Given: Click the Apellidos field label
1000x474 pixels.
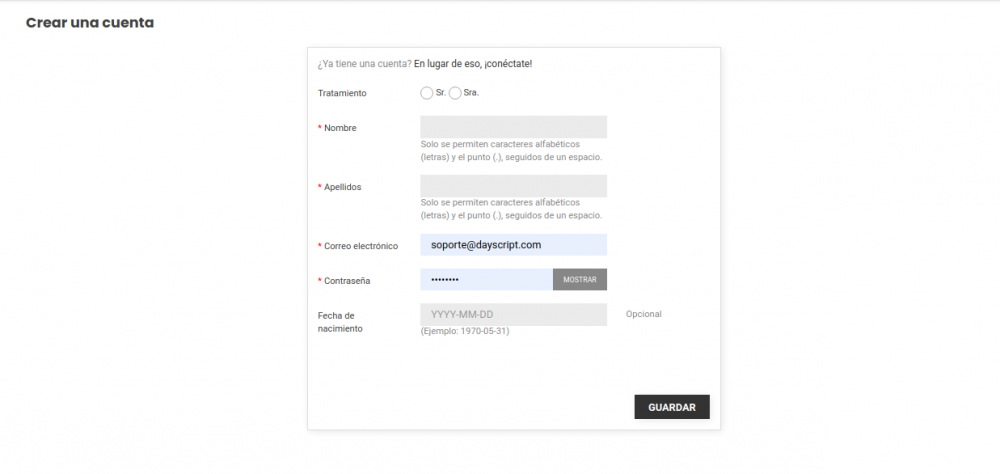Looking at the screenshot, I should point(343,187).
